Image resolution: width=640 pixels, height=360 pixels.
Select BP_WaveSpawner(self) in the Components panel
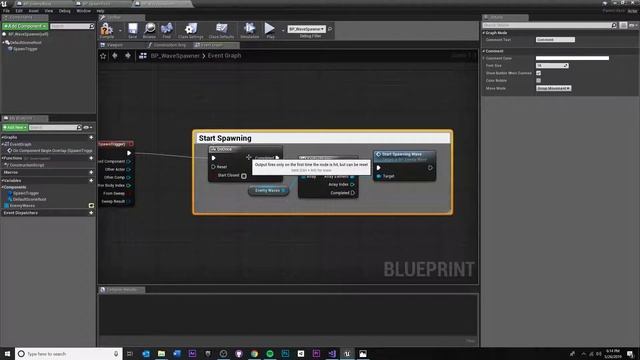(28, 34)
